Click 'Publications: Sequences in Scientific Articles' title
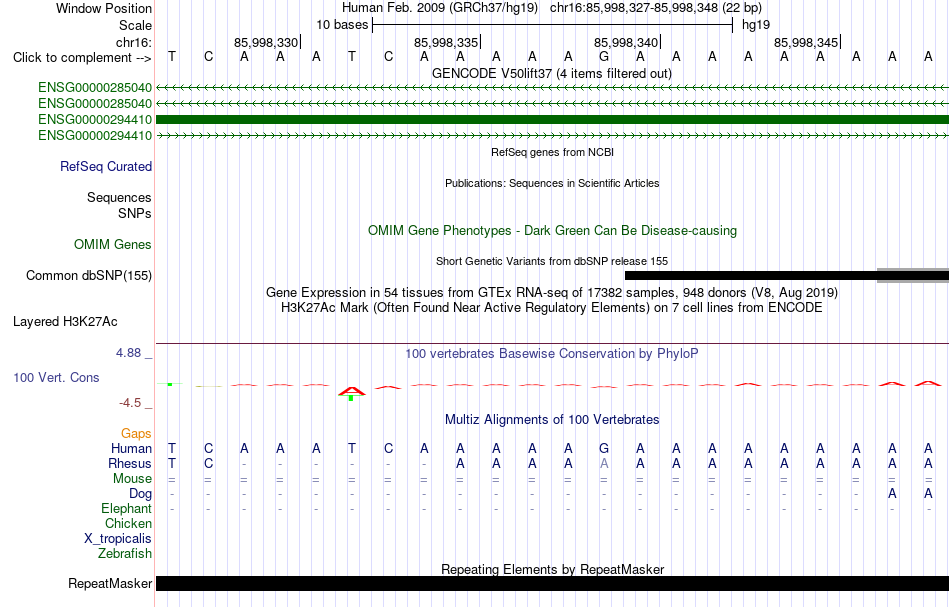The height and width of the screenshot is (607, 950). [552, 184]
